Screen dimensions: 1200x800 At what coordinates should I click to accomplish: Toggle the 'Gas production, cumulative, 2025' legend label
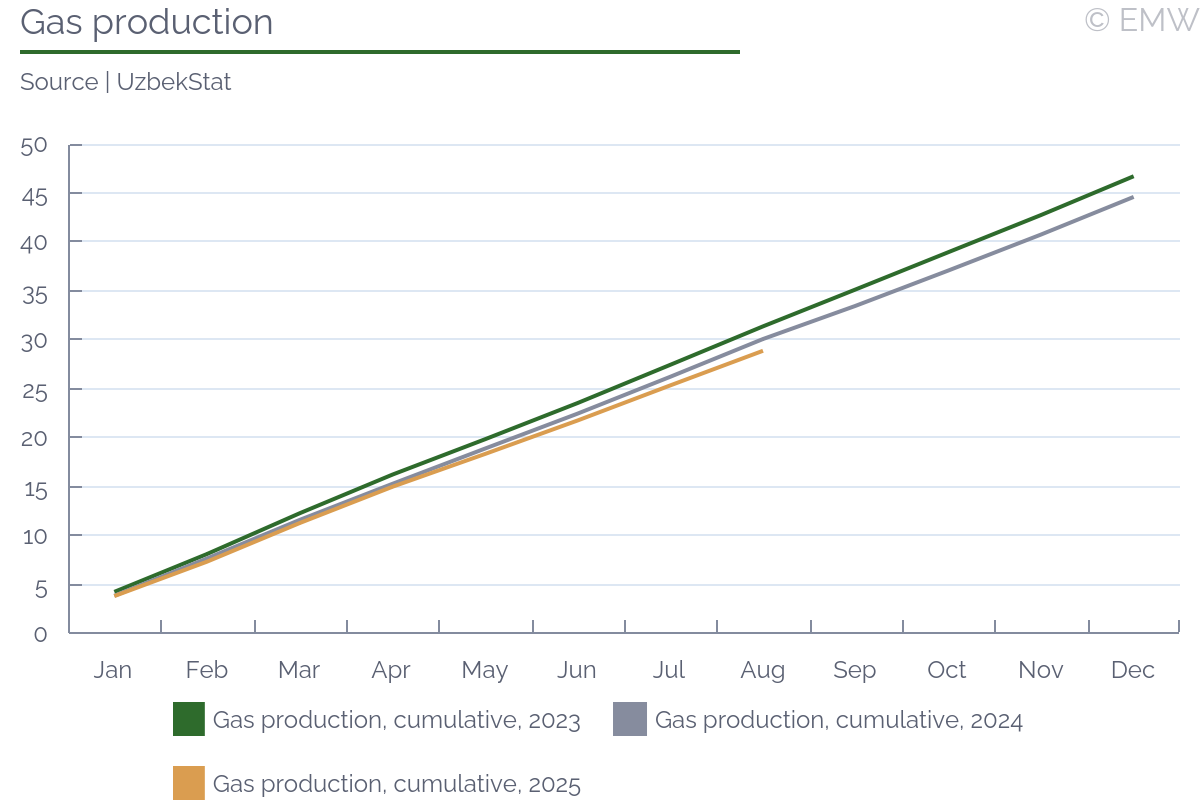coord(396,784)
